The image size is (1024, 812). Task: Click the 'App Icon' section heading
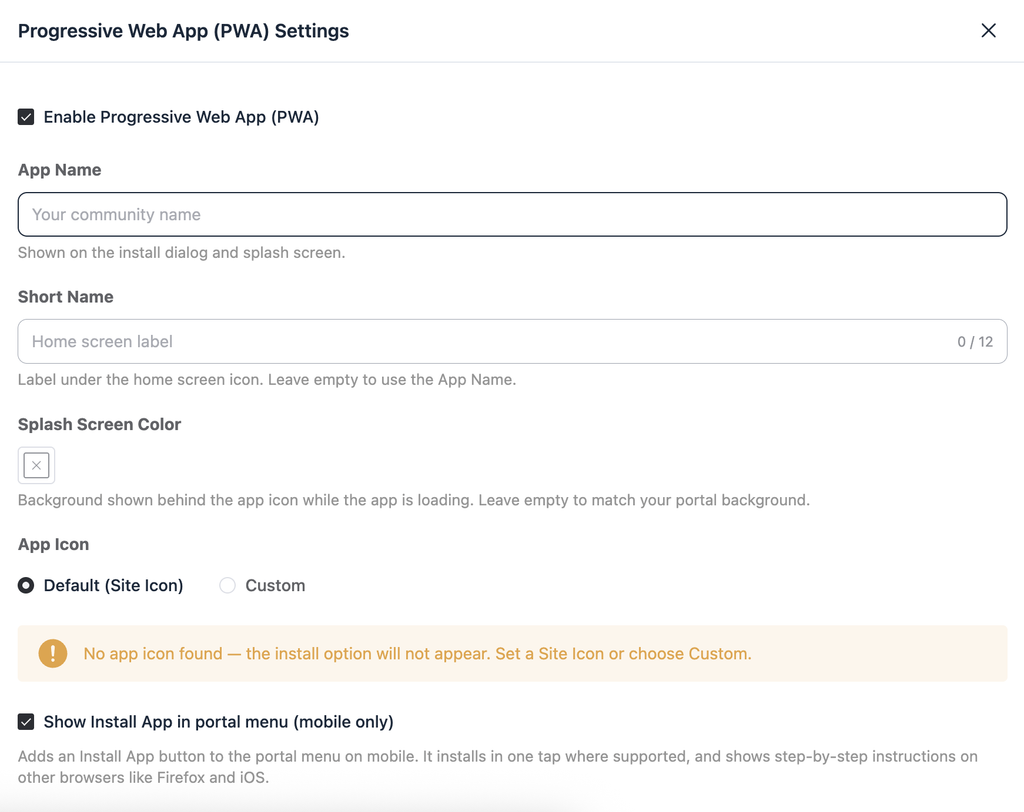pos(54,544)
